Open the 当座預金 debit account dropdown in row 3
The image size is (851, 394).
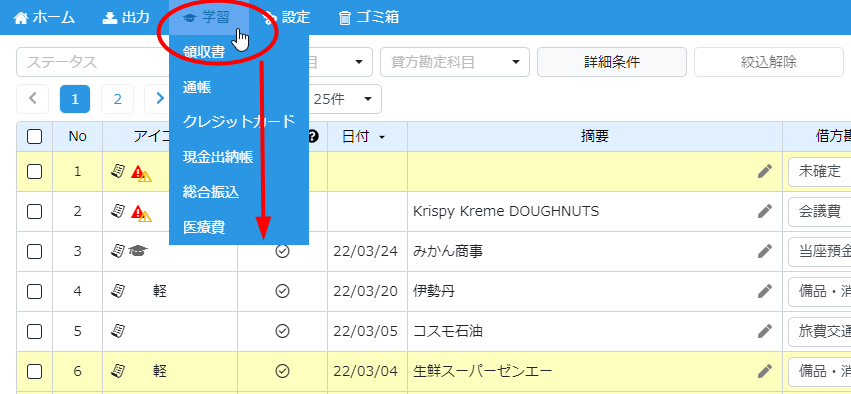[820, 251]
